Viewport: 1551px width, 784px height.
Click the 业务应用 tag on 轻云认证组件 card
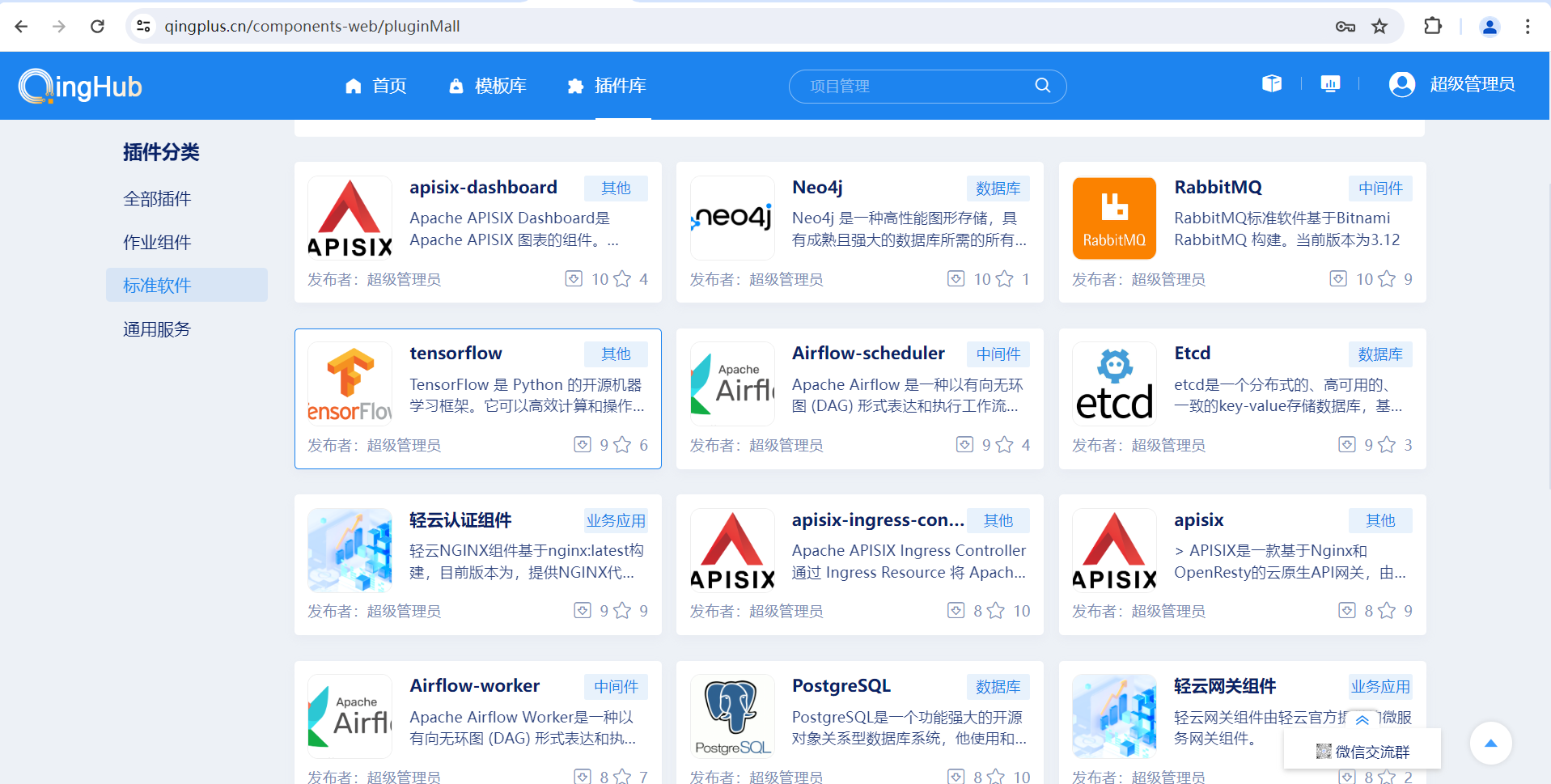(x=617, y=521)
